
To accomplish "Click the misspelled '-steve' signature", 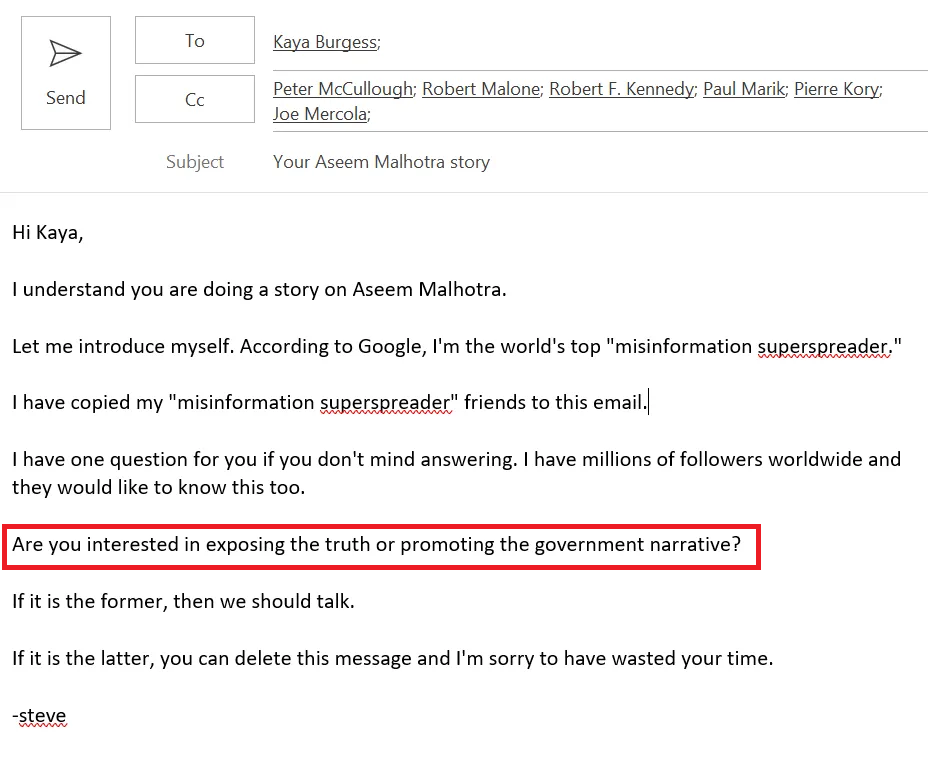I will tap(39, 716).
